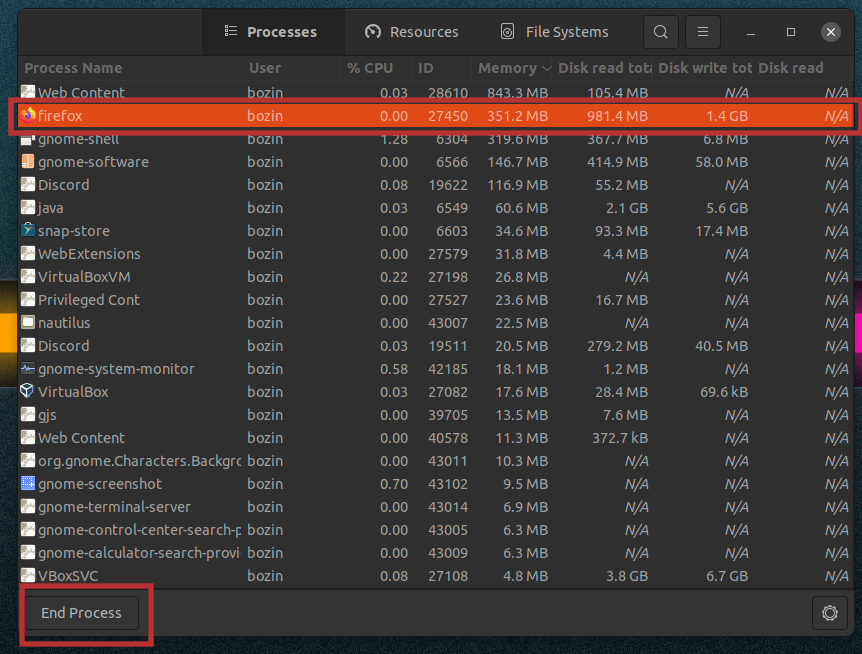
Task: Click the VirtualBox cube icon
Action: click(x=28, y=392)
